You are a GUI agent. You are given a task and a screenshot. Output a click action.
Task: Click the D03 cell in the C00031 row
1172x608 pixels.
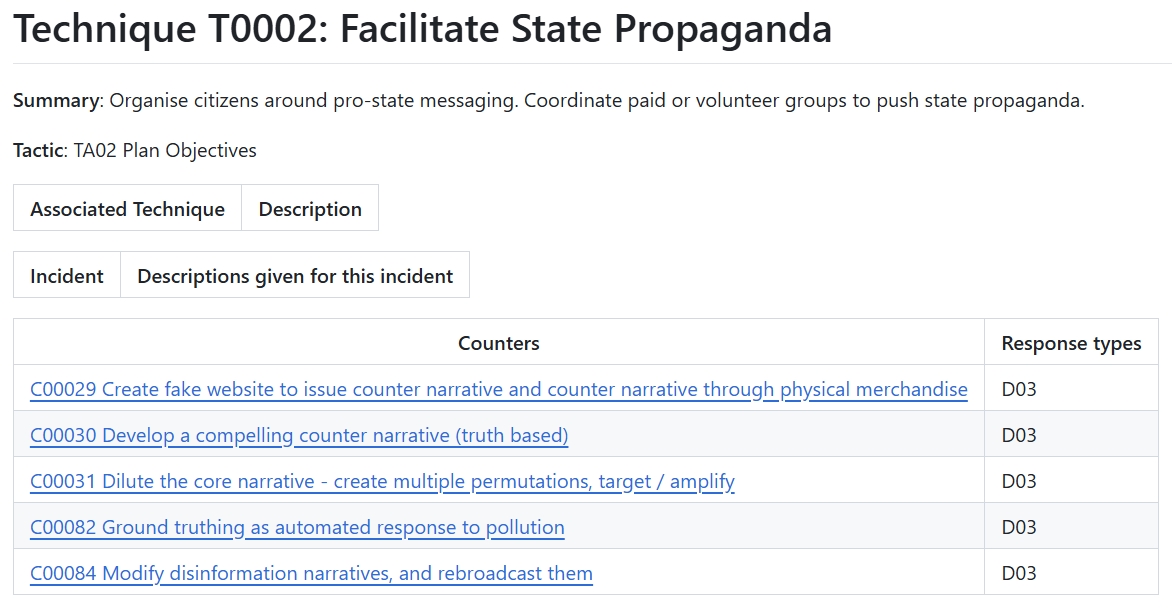coord(1019,481)
